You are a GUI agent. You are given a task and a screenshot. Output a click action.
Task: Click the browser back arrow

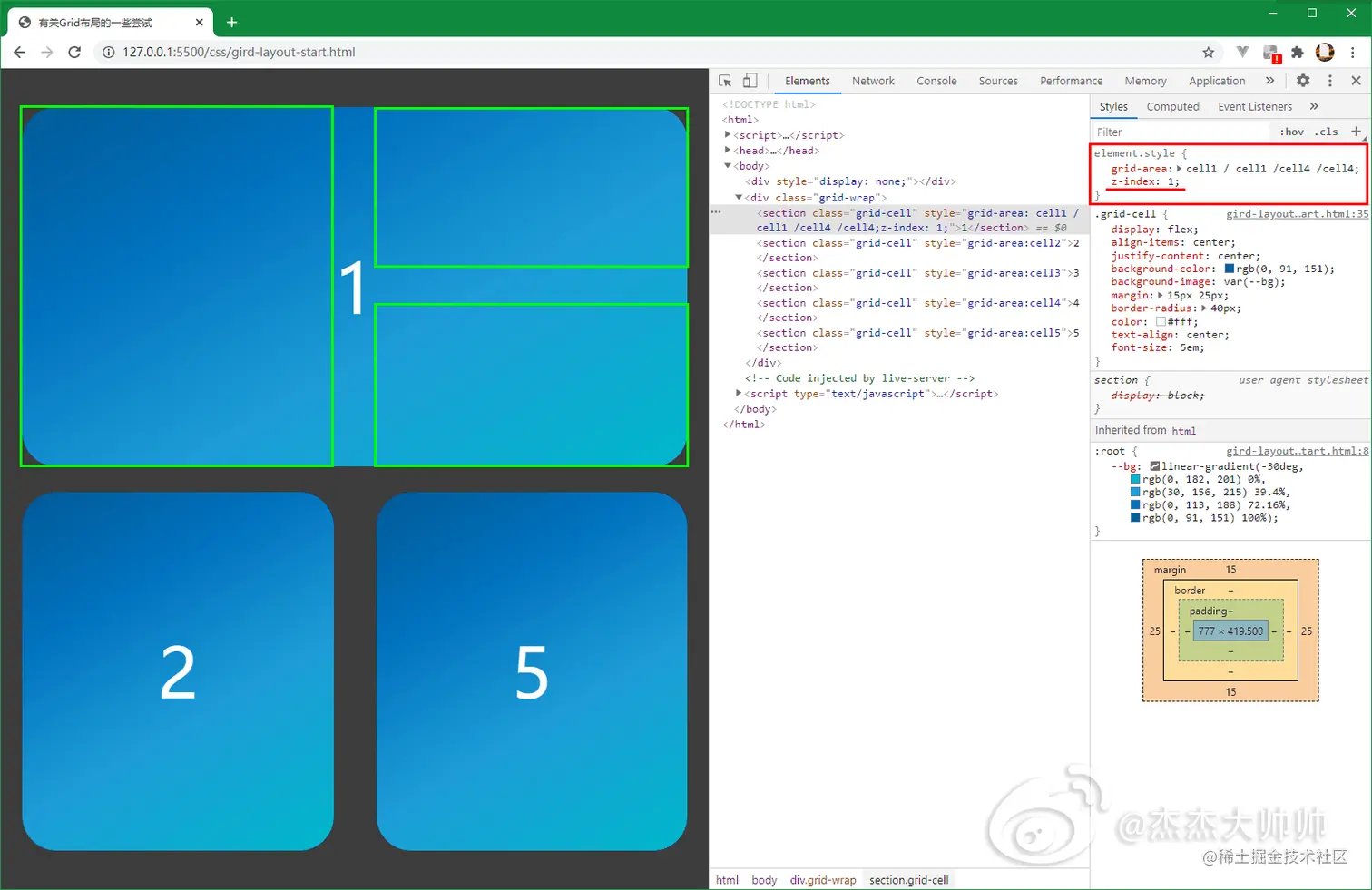20,52
